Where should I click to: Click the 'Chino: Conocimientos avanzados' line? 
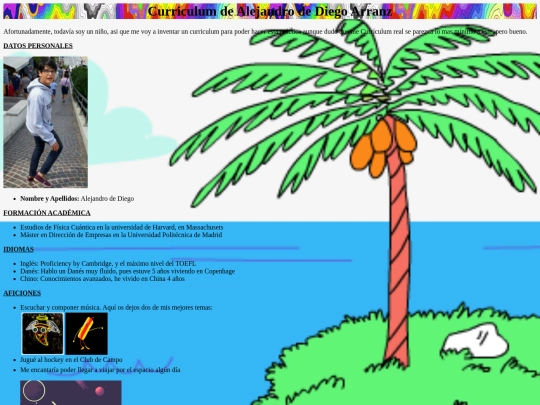pyautogui.click(x=102, y=279)
